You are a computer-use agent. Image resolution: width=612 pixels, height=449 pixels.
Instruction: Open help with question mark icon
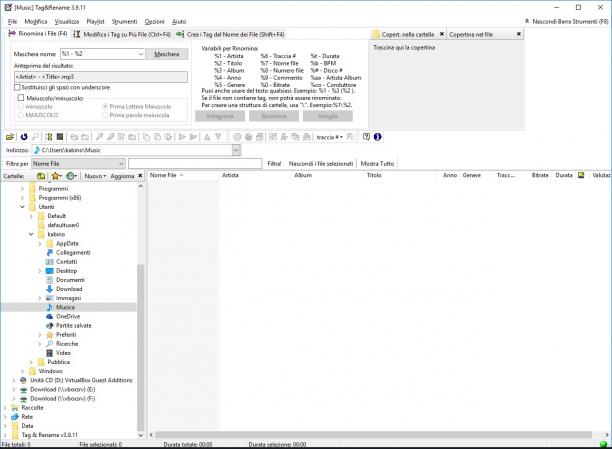point(366,137)
